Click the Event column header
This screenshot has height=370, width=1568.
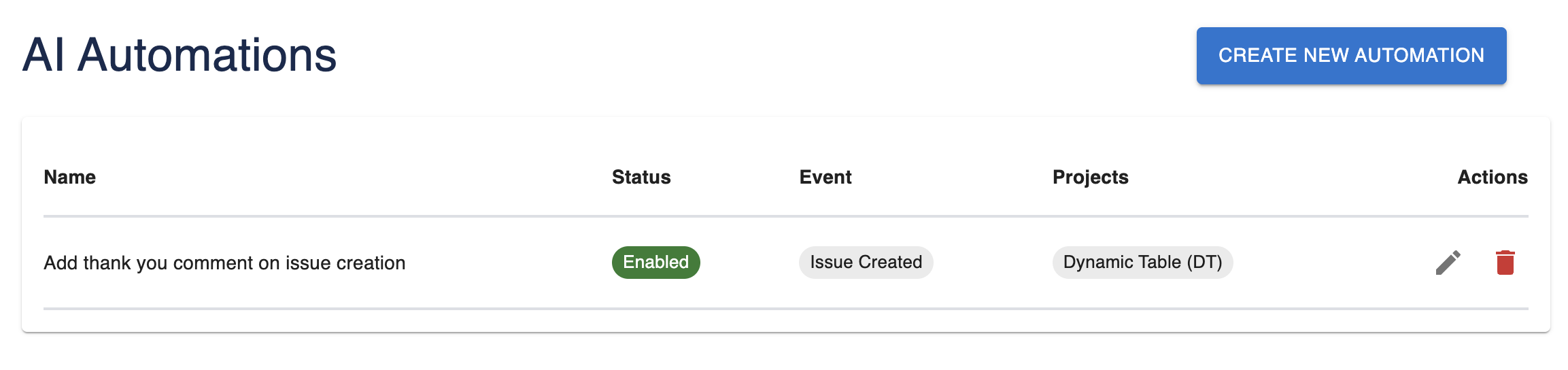click(825, 178)
